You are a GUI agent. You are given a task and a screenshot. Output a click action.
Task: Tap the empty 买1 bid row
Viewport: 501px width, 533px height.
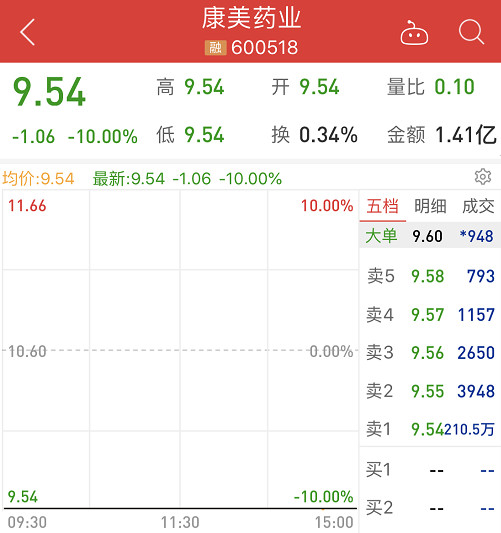[430, 470]
